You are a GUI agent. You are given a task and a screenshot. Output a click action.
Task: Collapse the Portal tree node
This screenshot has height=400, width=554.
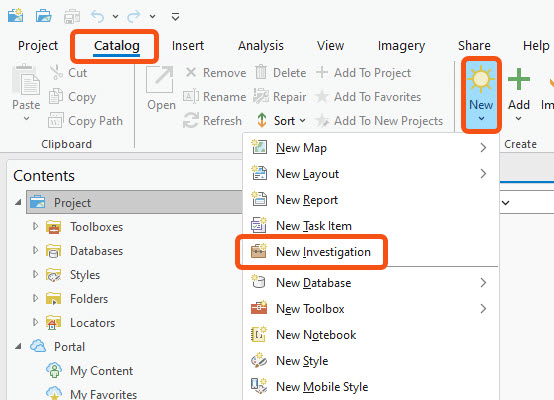point(18,347)
